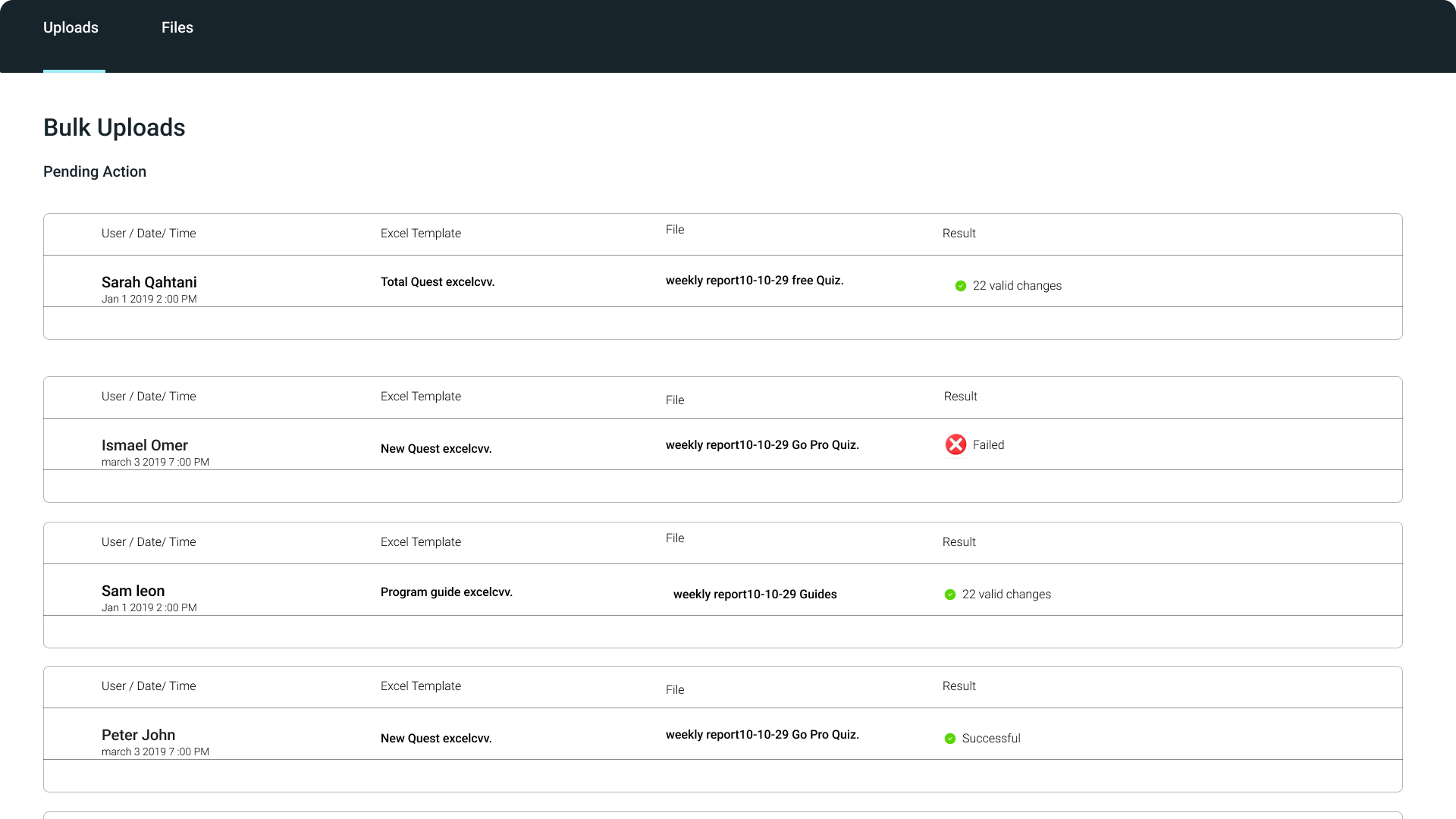Click the "Pending Action" section label

coord(95,171)
